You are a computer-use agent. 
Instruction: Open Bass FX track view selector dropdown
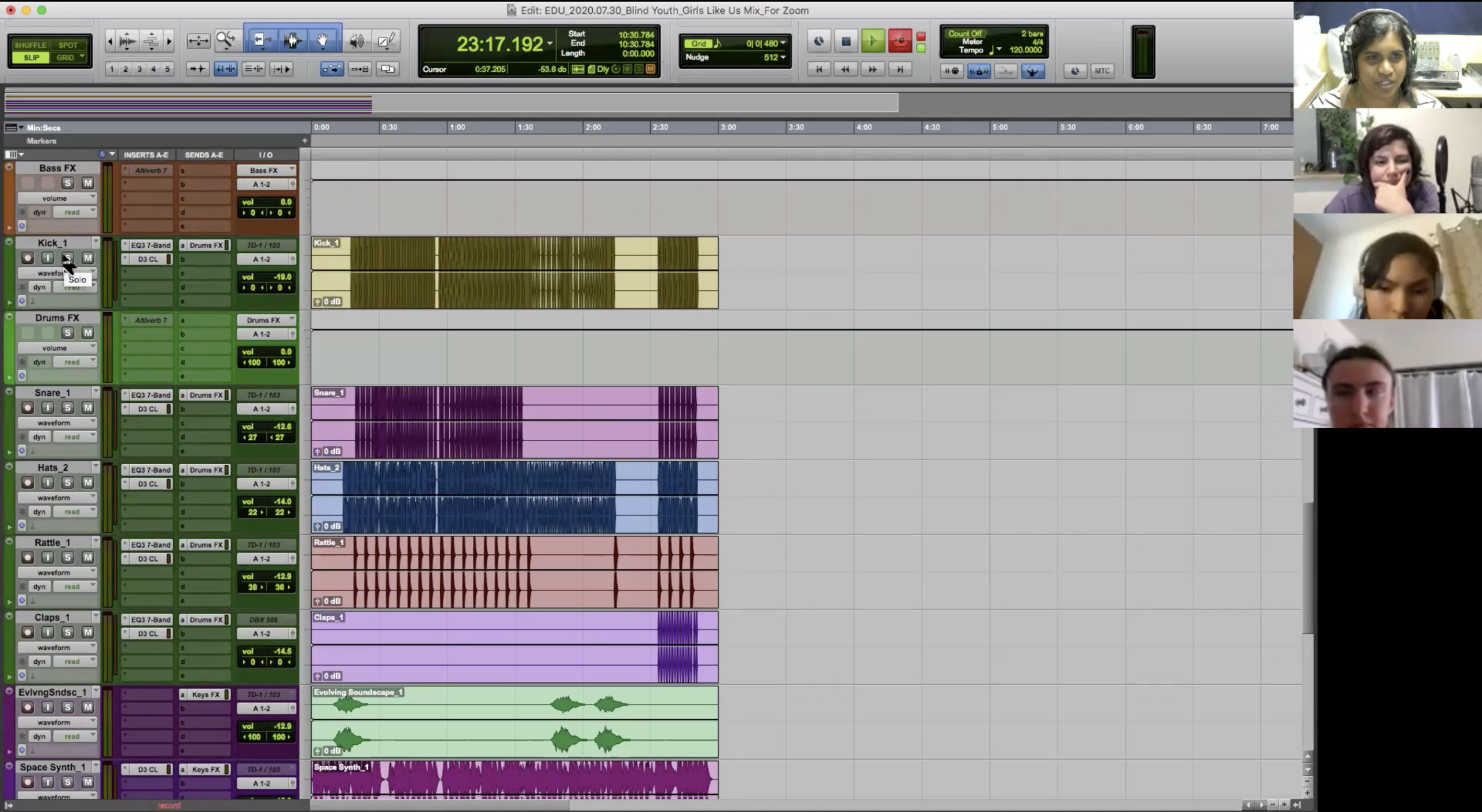point(56,198)
